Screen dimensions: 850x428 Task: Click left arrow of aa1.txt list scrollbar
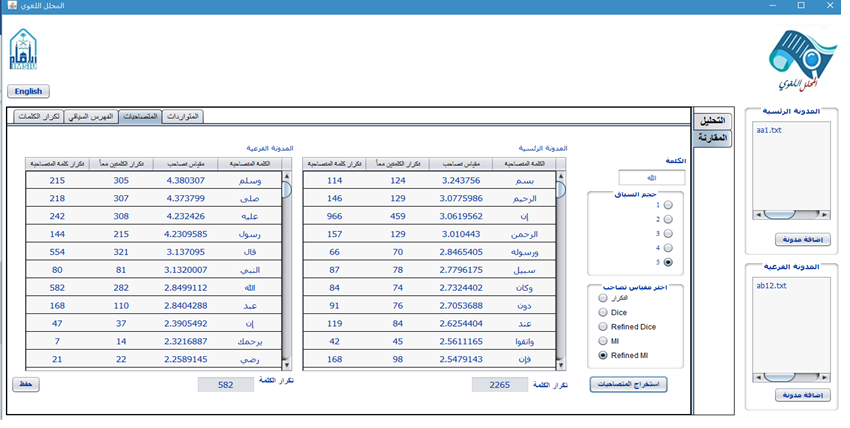pyautogui.click(x=758, y=215)
